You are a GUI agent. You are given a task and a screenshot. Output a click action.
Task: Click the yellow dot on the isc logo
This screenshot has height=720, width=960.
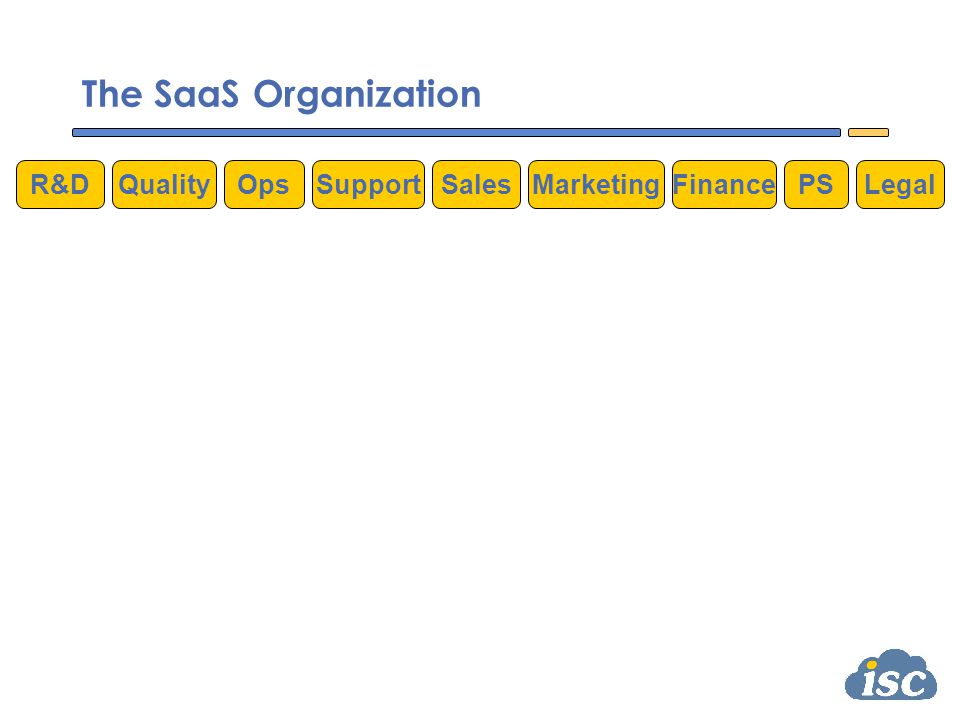pos(871,666)
